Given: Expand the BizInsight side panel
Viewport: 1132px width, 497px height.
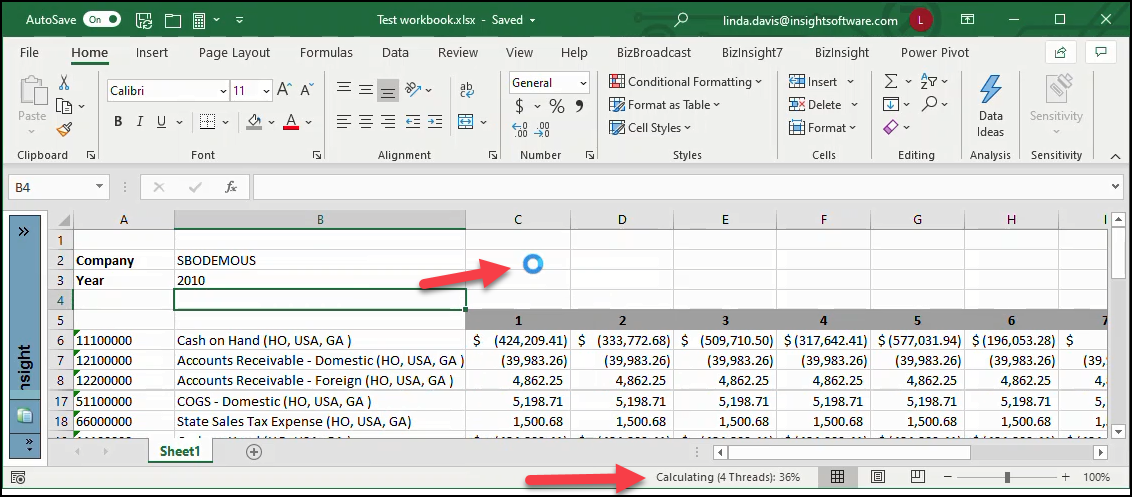Looking at the screenshot, I should [x=23, y=231].
